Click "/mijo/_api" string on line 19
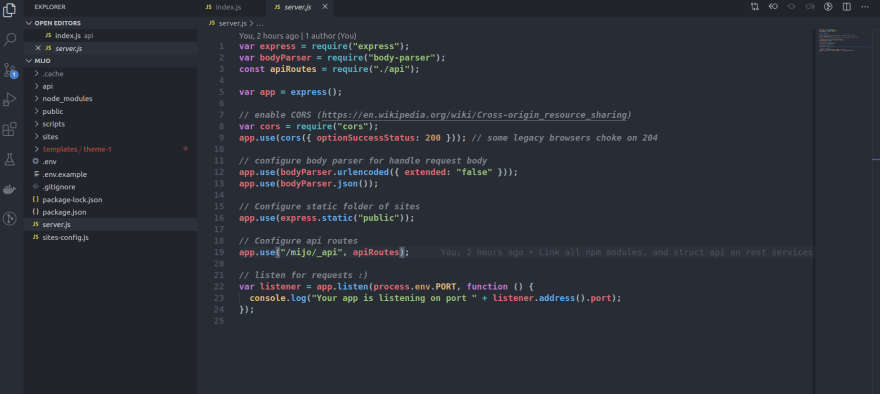Screen dimensions: 880x394 pos(311,253)
